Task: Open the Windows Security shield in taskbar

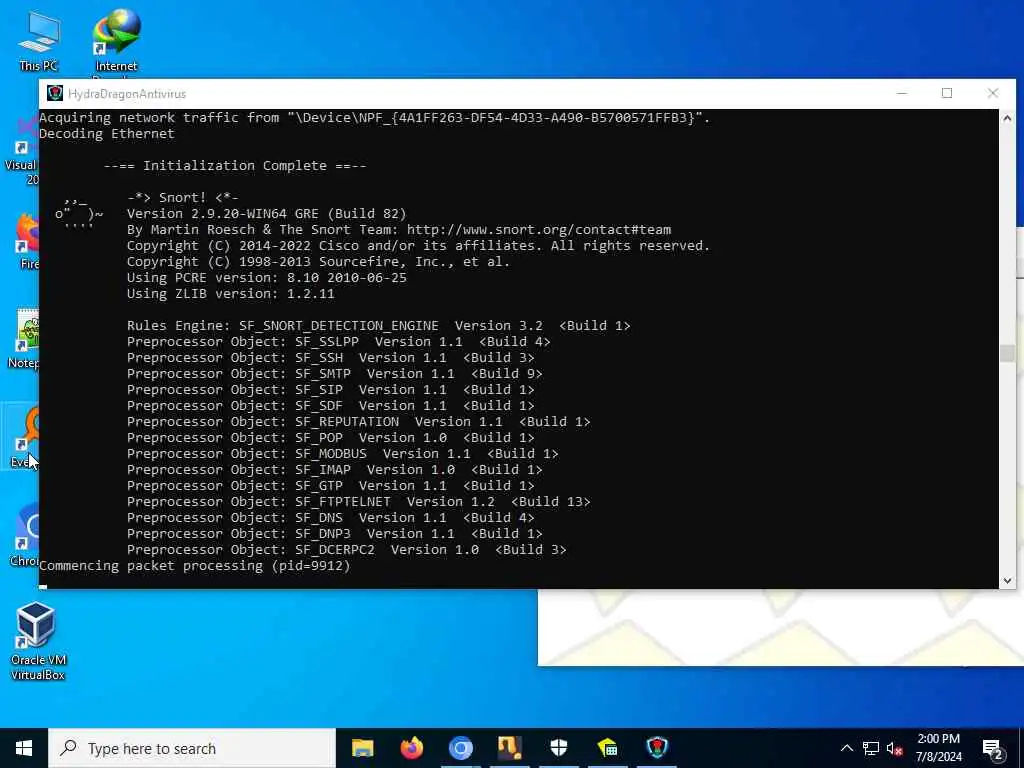Action: [x=558, y=748]
